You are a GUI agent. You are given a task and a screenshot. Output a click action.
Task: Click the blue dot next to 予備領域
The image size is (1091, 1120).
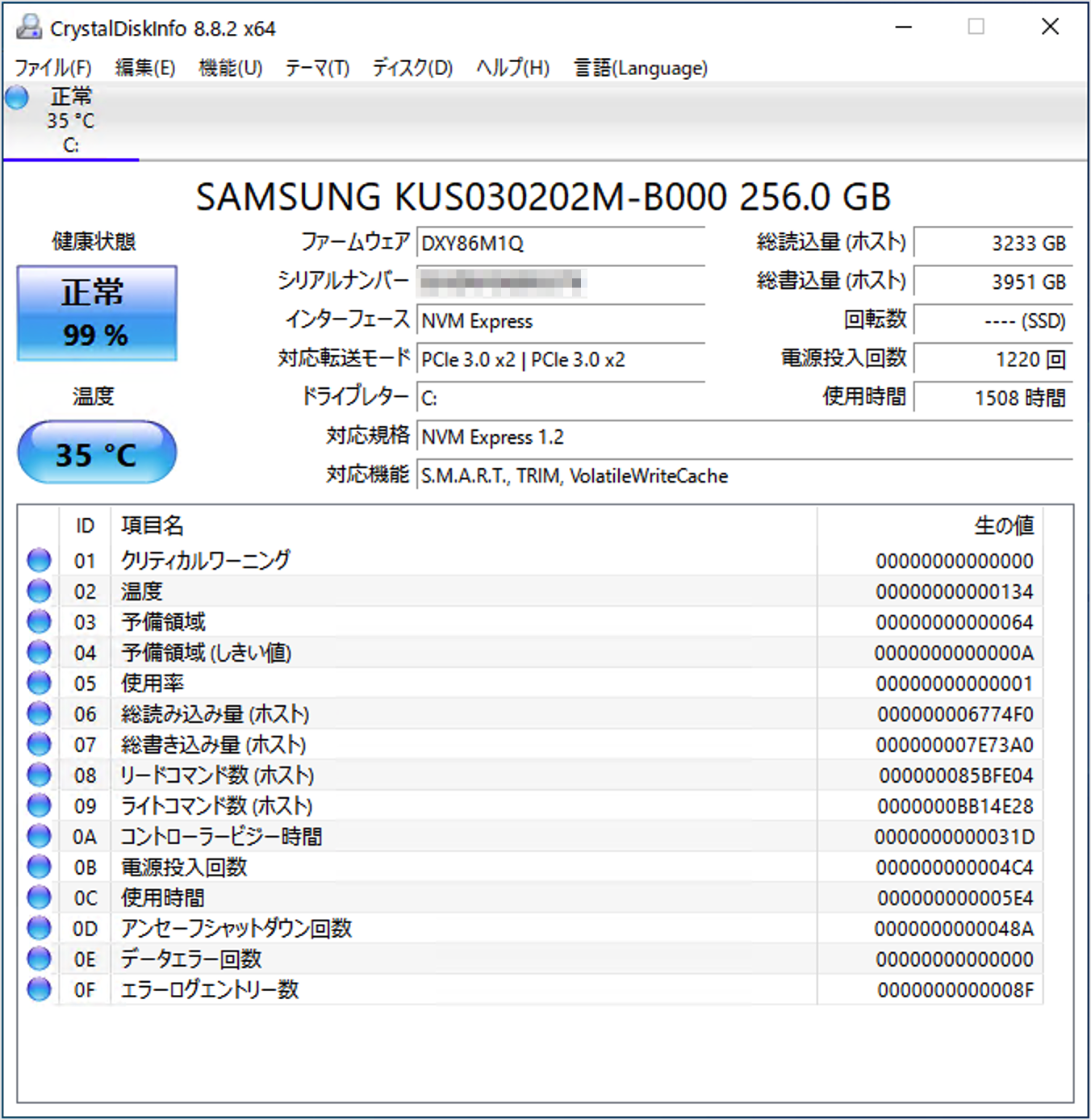click(x=38, y=621)
